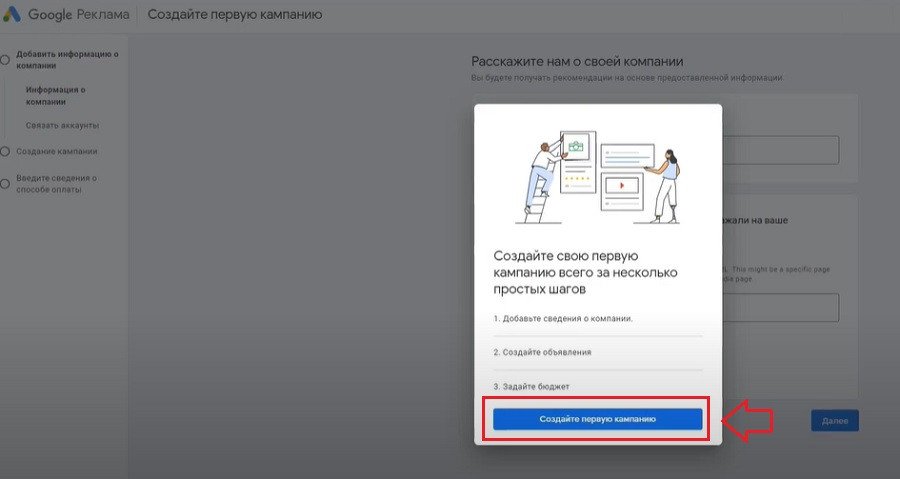Click 'Создание кампании' sidebar label
The height and width of the screenshot is (479, 900).
[57, 151]
